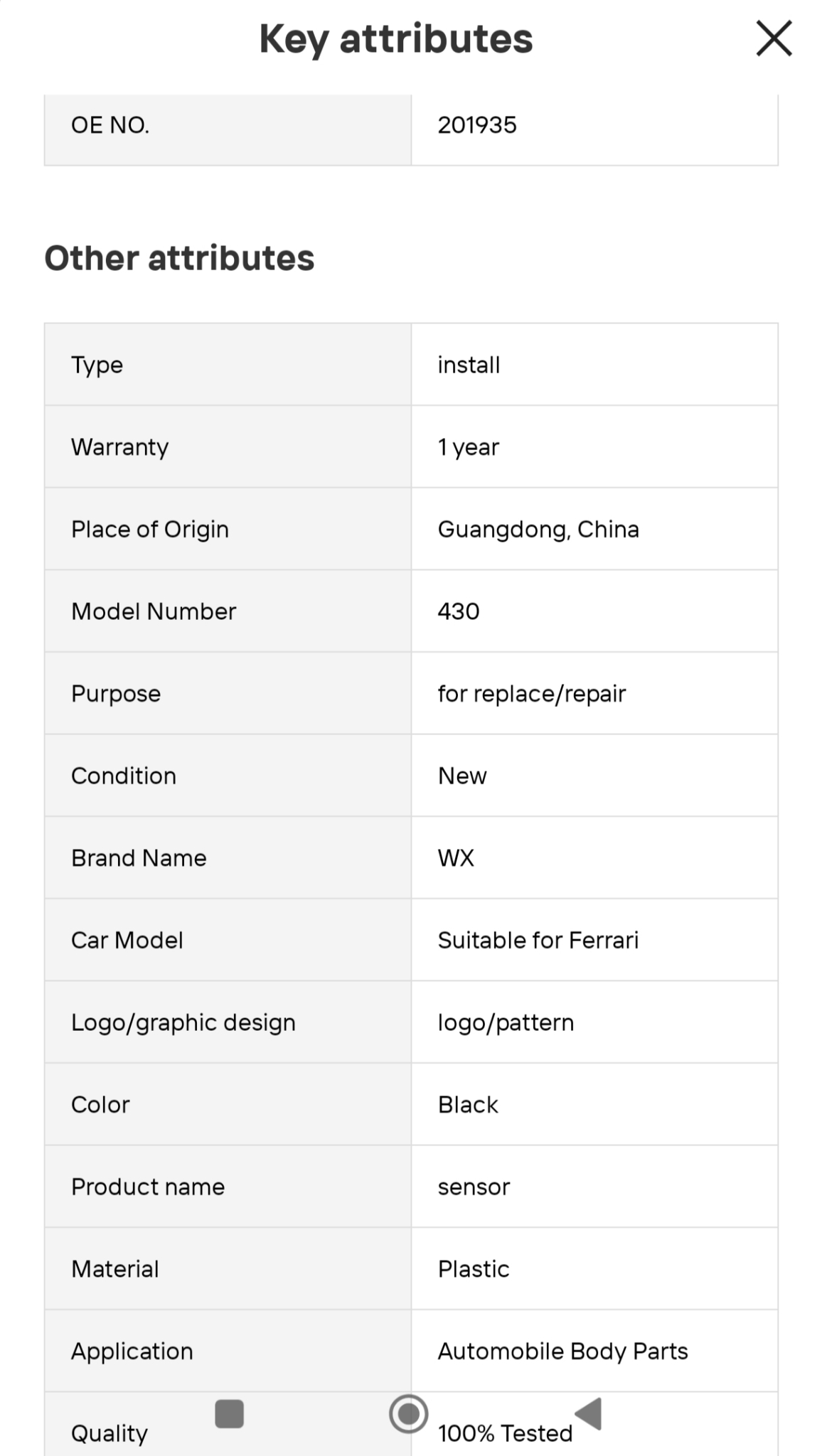Viewport: 822px width, 1456px height.
Task: Select the Type value install
Action: pos(469,365)
